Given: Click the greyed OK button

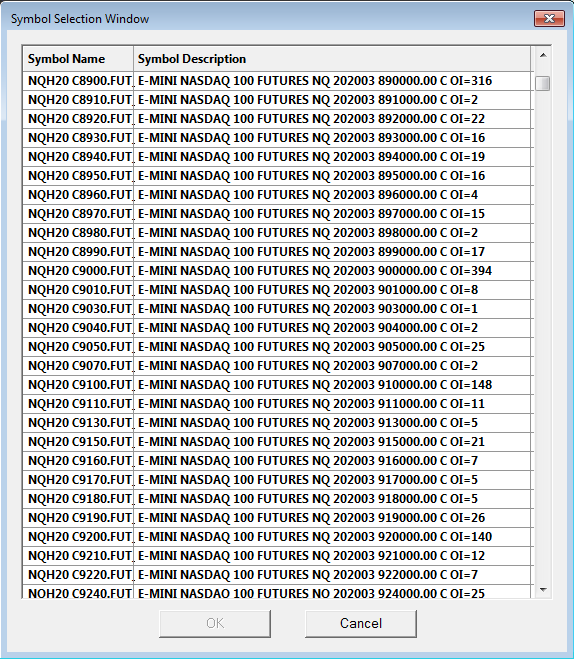Looking at the screenshot, I should (x=215, y=623).
